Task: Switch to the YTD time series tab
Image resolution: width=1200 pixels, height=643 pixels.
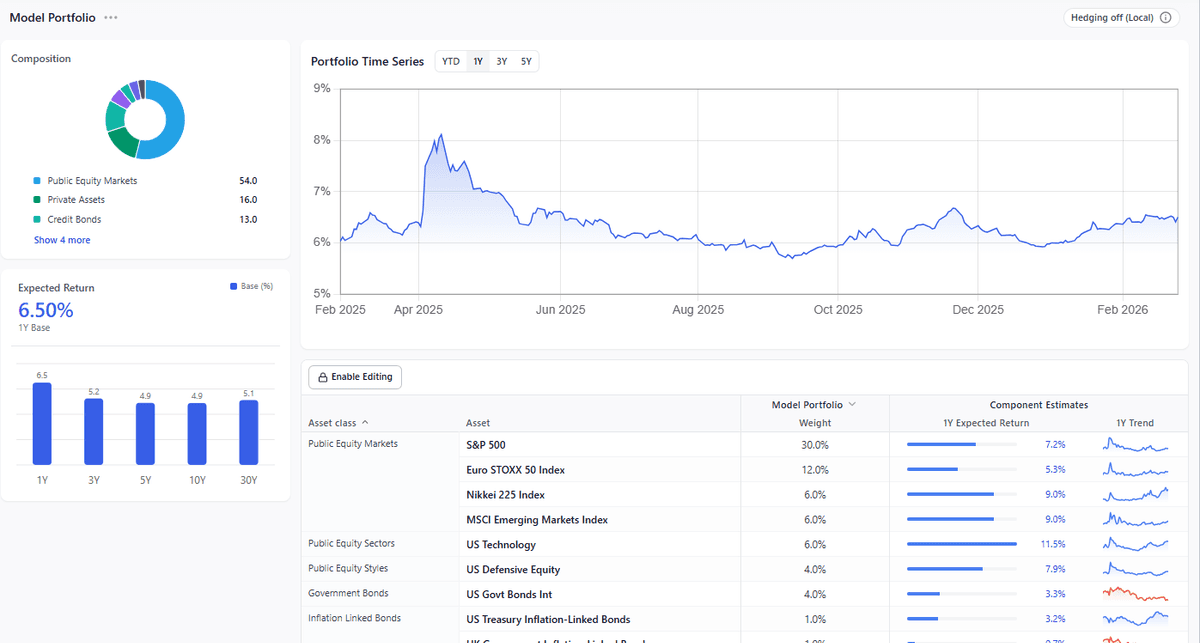Action: [450, 61]
